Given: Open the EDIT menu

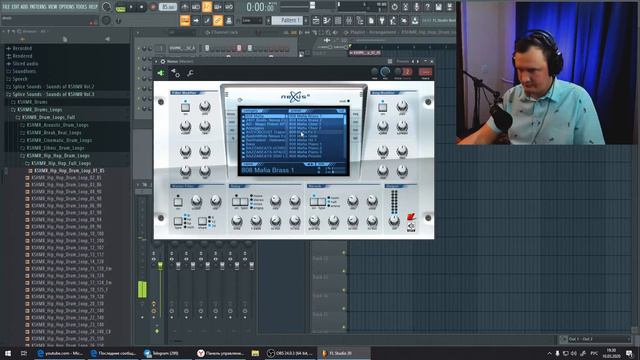Looking at the screenshot, I should click(x=16, y=7).
